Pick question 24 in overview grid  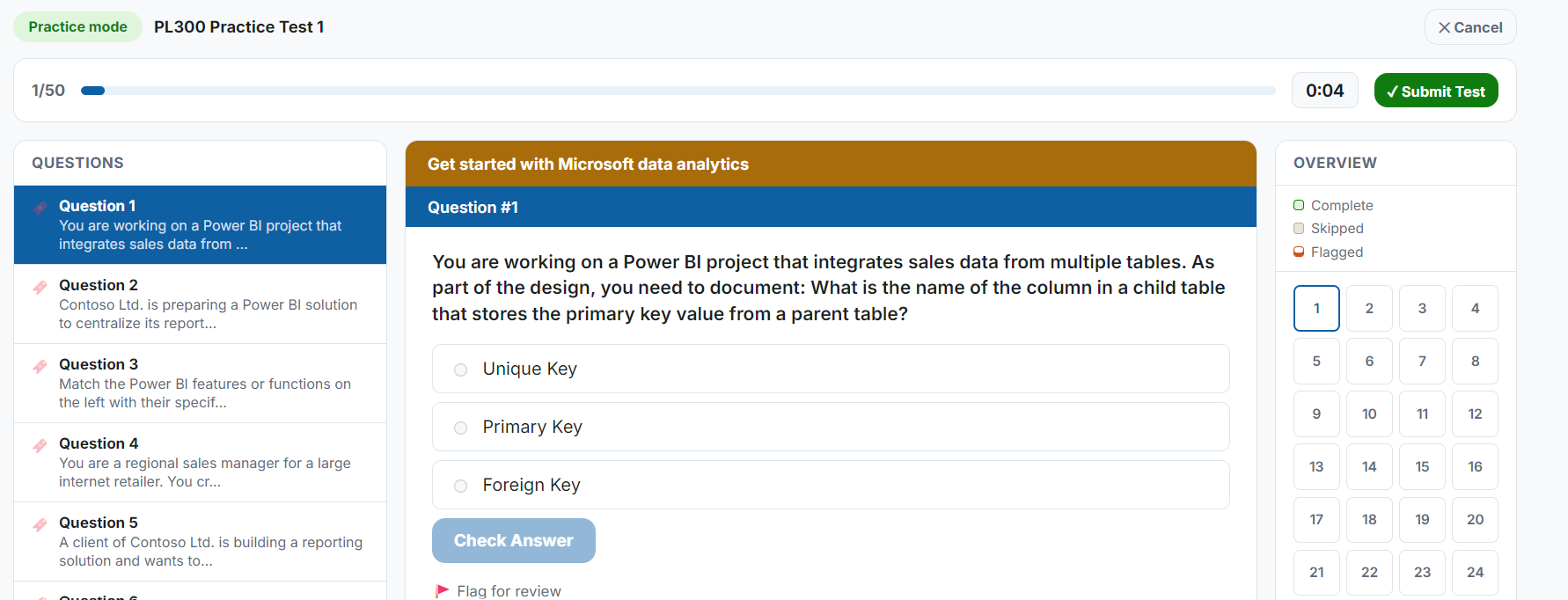(x=1475, y=572)
